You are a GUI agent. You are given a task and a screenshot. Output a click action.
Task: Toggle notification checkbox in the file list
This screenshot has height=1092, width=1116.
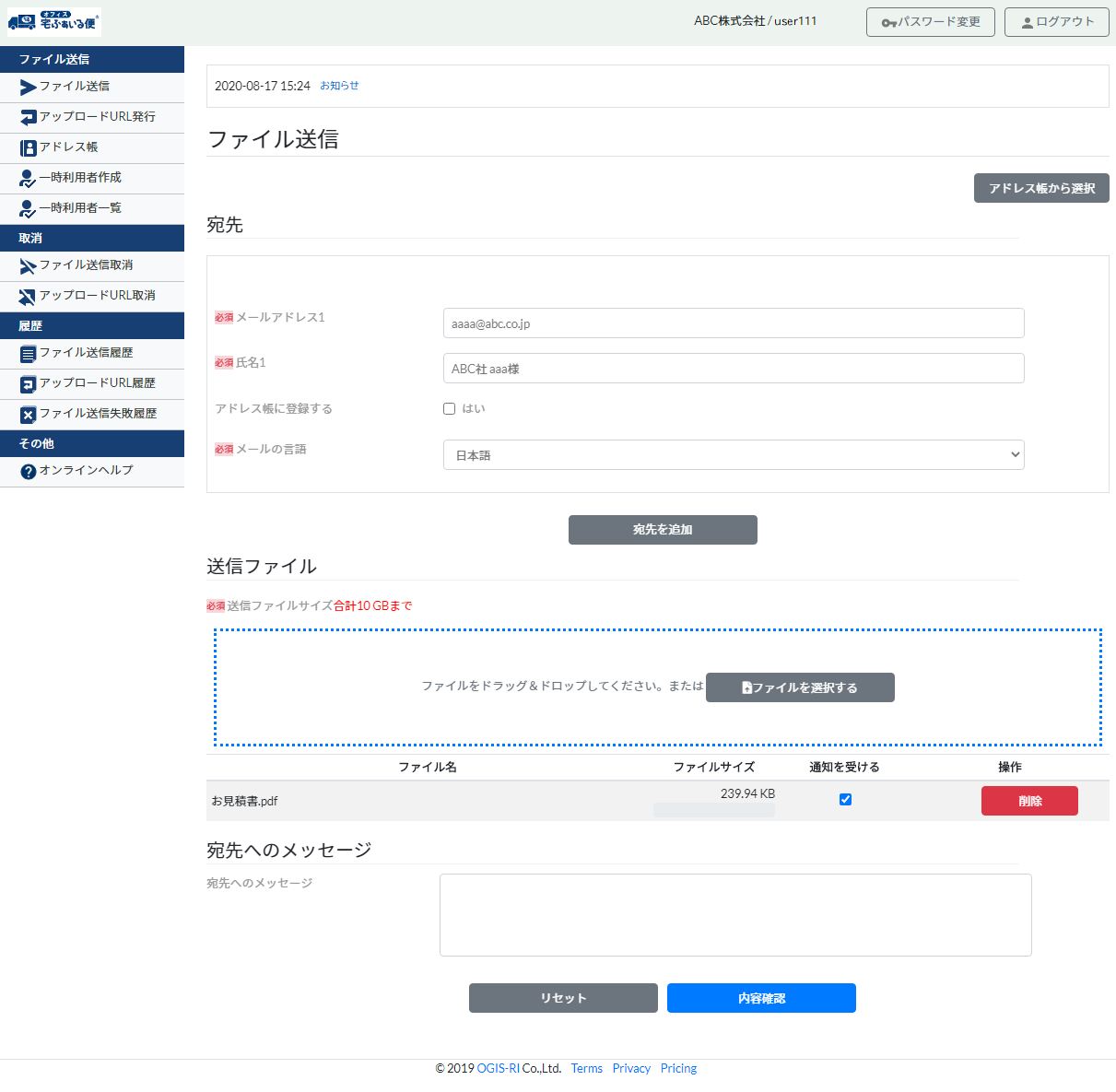845,800
